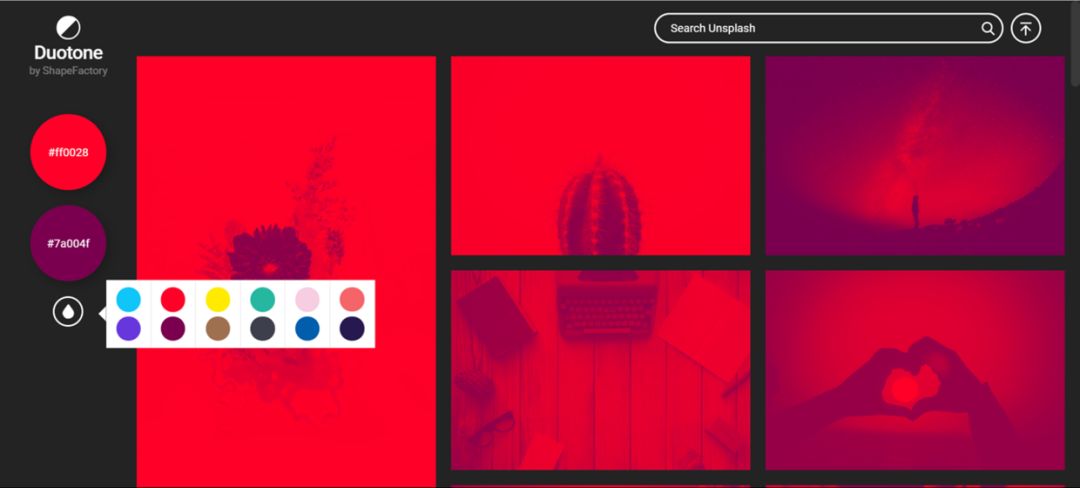Select the brown preset swatch
The image size is (1080, 488).
point(218,329)
